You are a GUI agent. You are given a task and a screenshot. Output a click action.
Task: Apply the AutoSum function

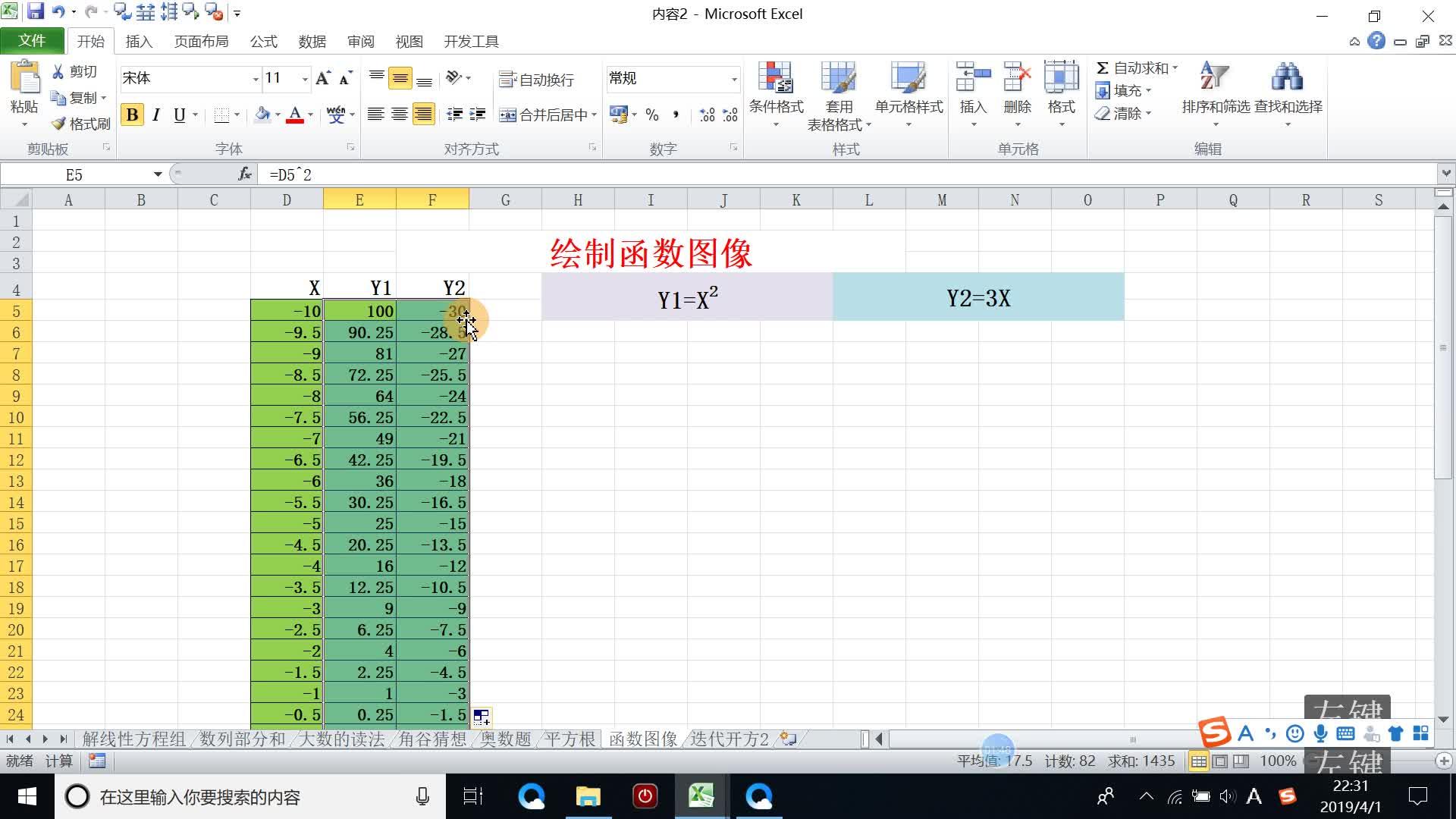click(1134, 67)
